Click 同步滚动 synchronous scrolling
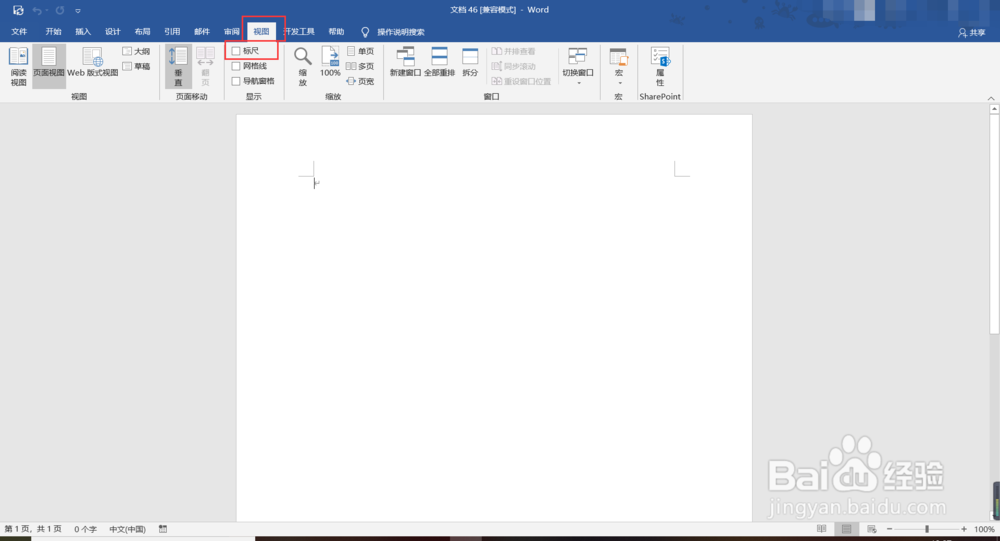The height and width of the screenshot is (541, 1000). pos(513,66)
